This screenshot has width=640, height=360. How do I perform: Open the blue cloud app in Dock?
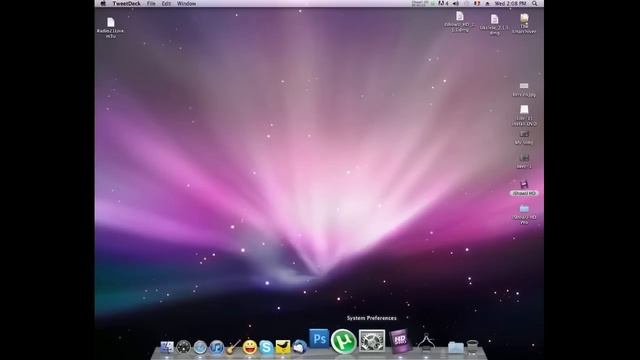tap(299, 347)
